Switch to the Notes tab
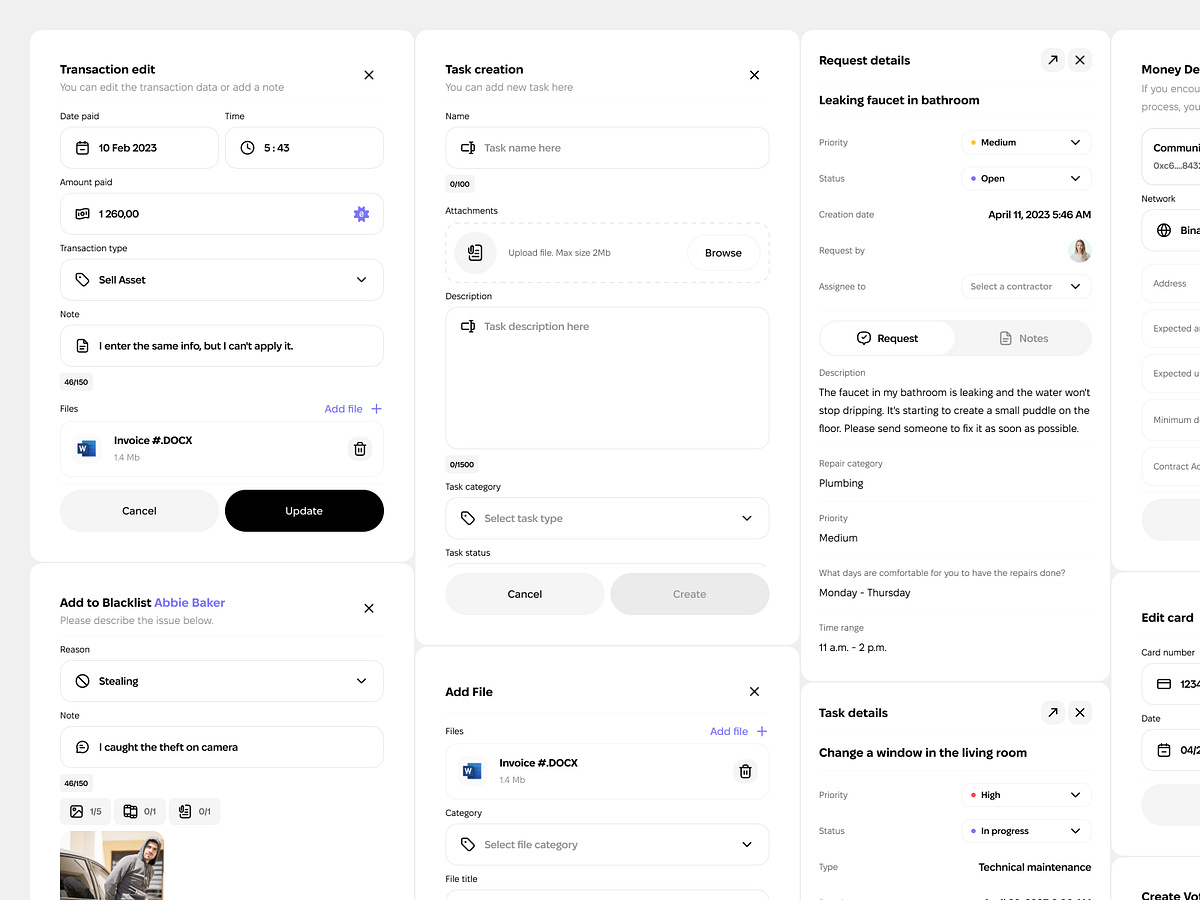 [1023, 338]
